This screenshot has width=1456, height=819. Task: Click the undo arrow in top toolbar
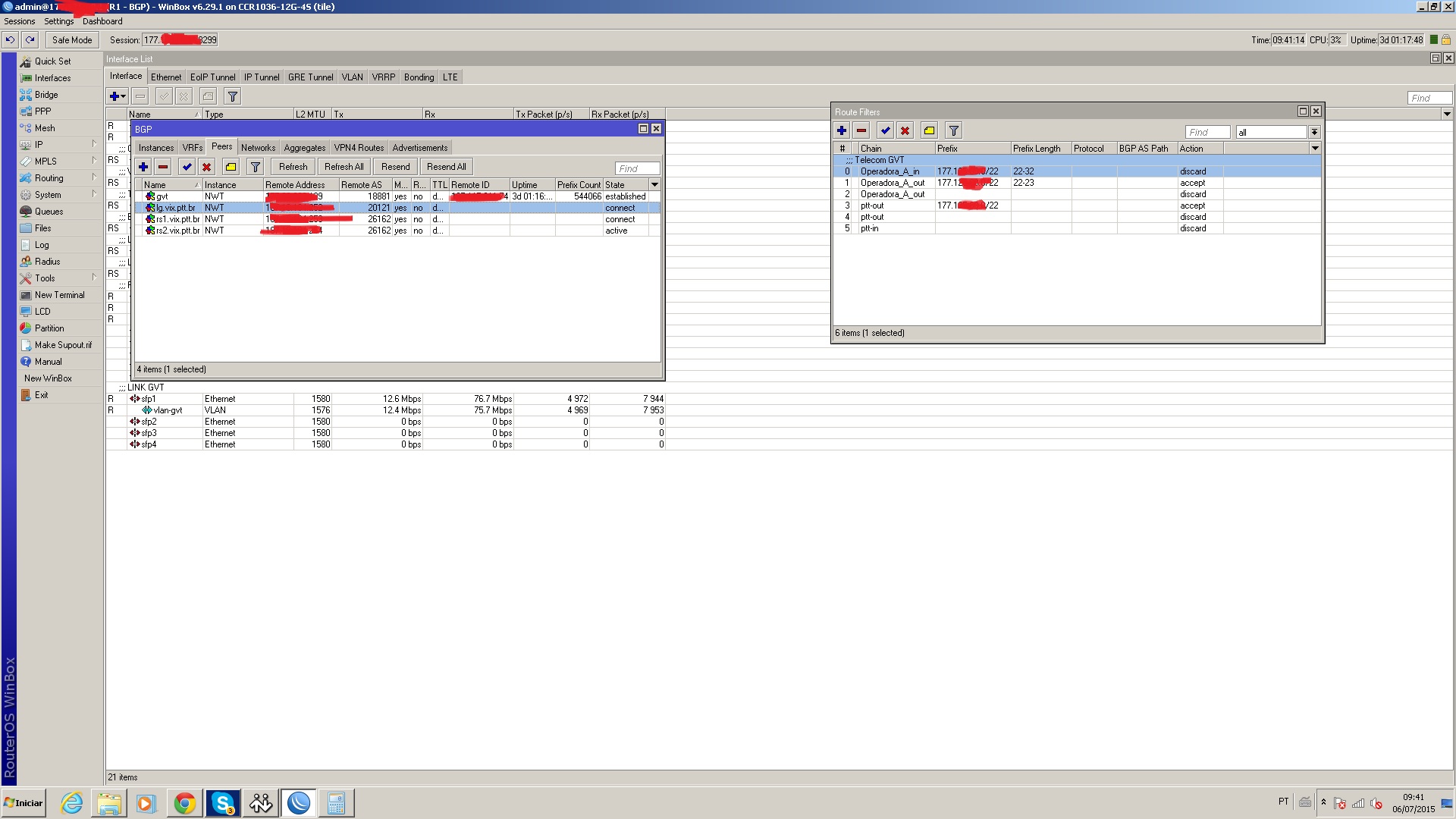(11, 39)
